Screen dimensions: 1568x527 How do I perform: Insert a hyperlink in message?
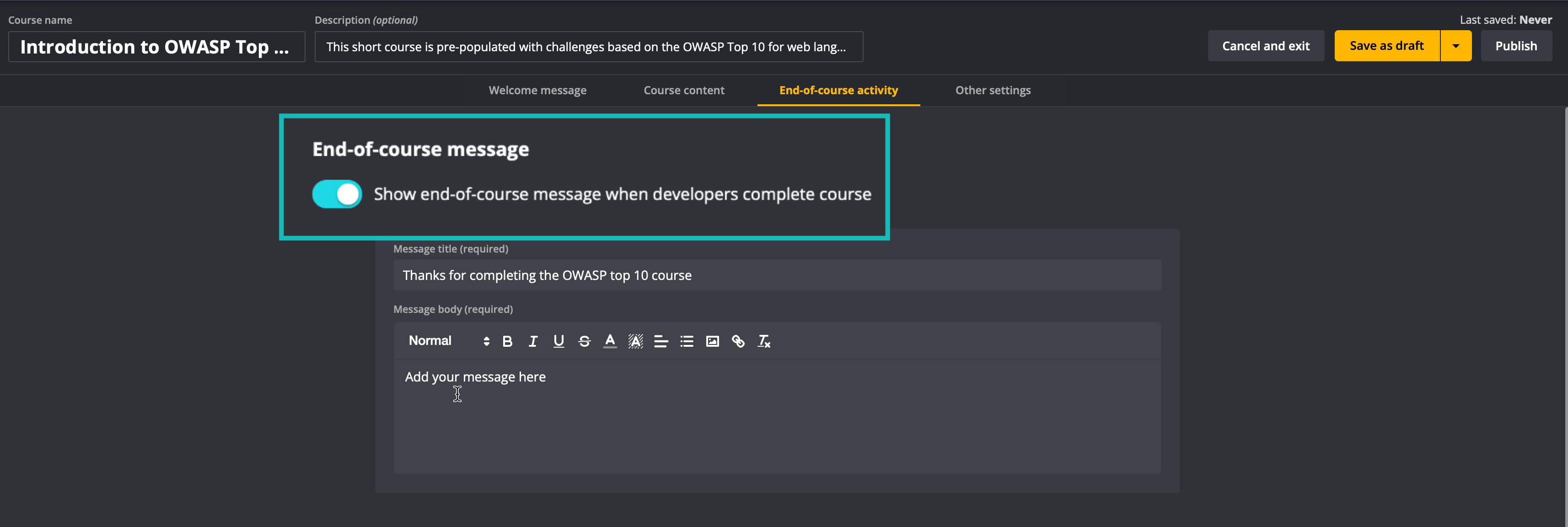(x=738, y=341)
